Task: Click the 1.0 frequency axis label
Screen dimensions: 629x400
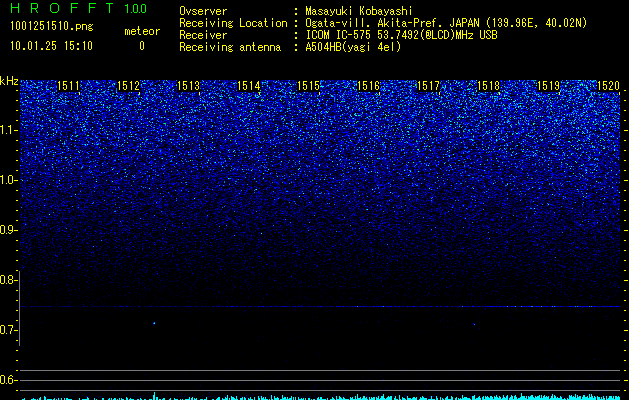Action: [7, 180]
